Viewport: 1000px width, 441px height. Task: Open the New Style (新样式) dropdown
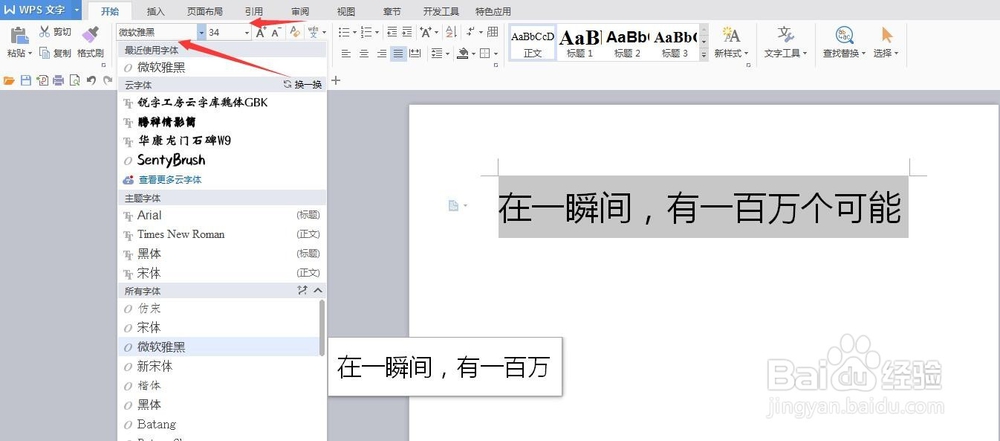click(746, 54)
